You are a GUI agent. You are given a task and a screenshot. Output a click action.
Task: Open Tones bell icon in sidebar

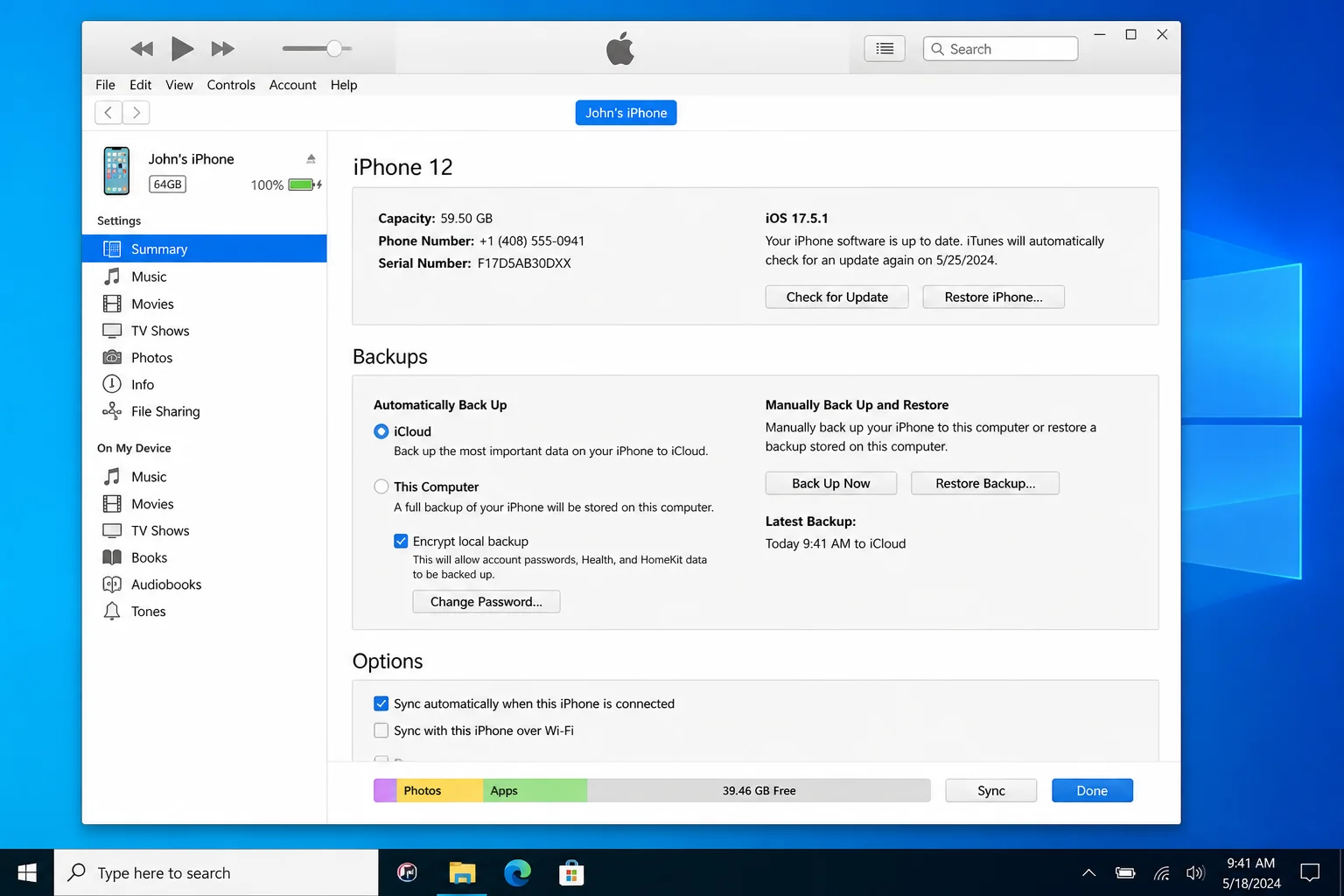point(112,611)
